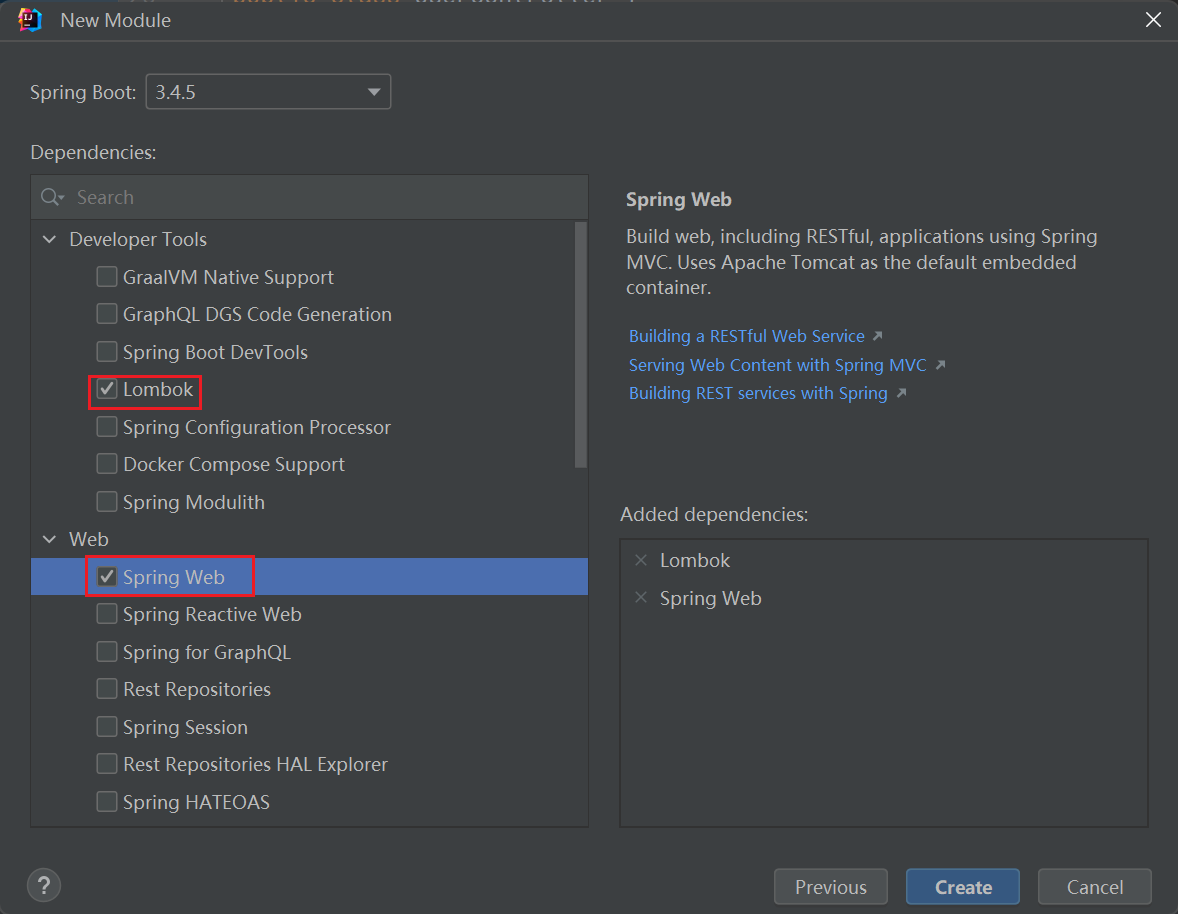Image resolution: width=1178 pixels, height=914 pixels.
Task: Check the Spring HATEOAS dependency
Action: coord(107,801)
